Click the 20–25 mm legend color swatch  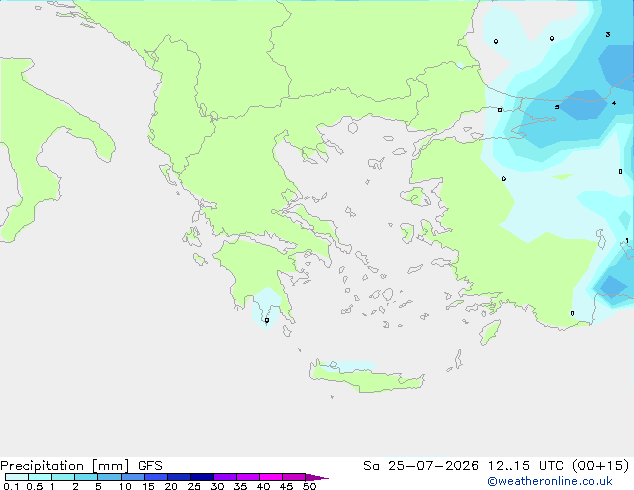[179, 477]
